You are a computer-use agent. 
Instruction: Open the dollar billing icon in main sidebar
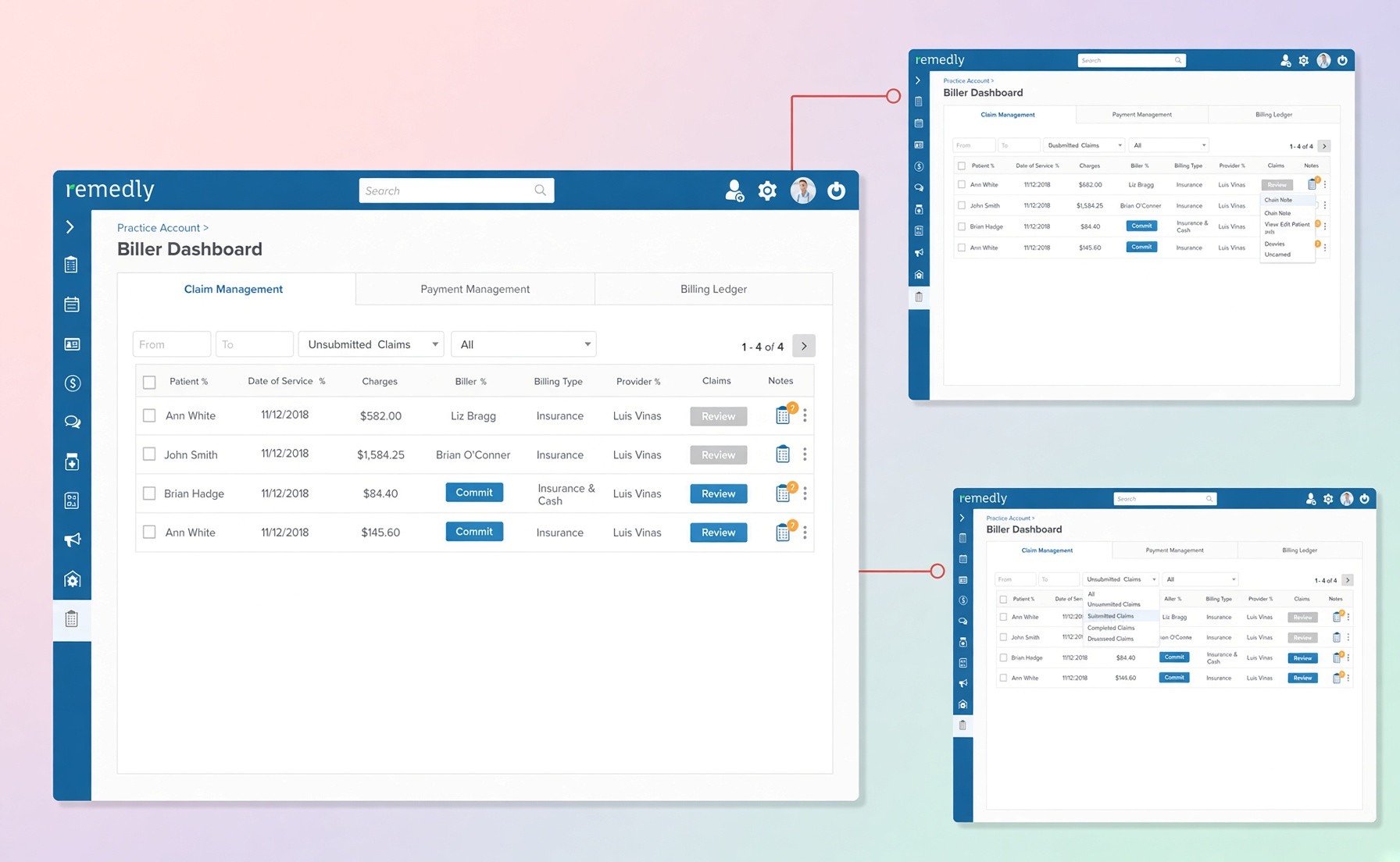click(72, 383)
